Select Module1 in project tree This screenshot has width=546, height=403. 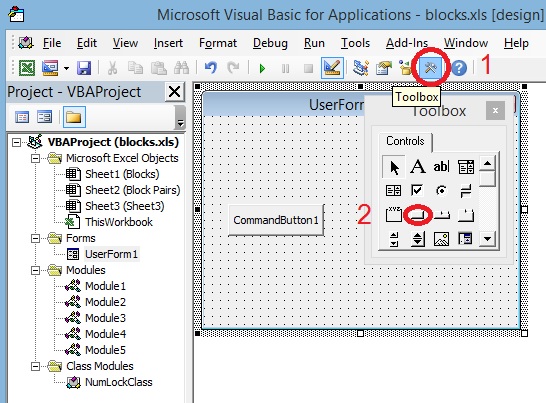(x=105, y=286)
